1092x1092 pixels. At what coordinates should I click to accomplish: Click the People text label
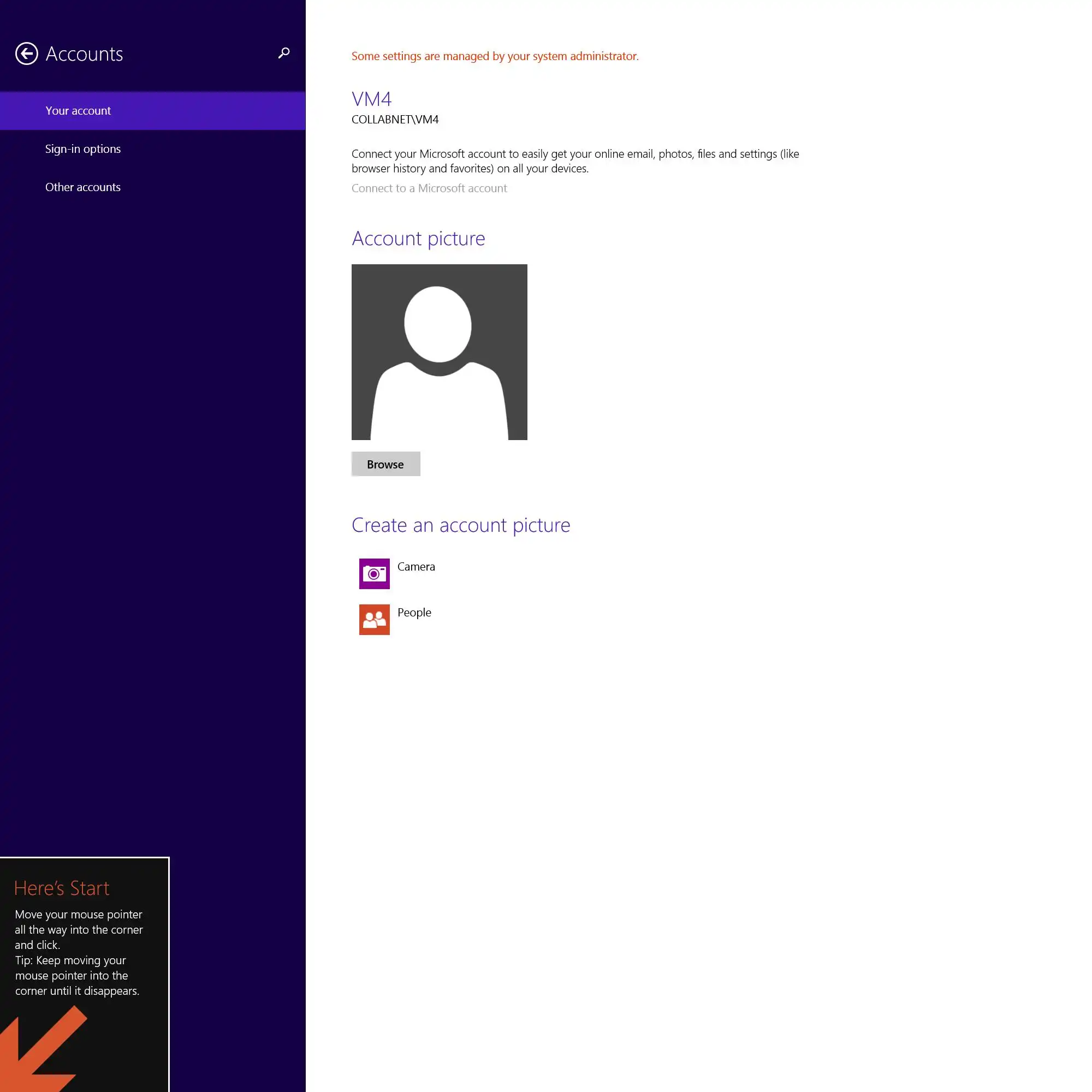point(414,612)
